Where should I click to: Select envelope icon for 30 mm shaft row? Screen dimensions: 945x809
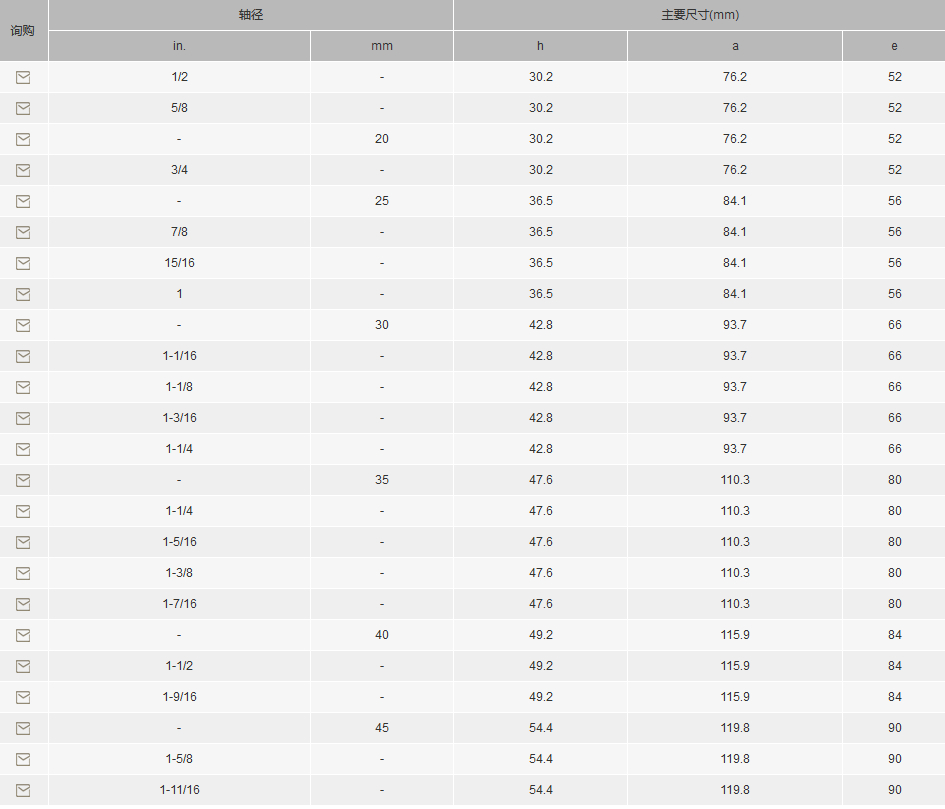23,326
